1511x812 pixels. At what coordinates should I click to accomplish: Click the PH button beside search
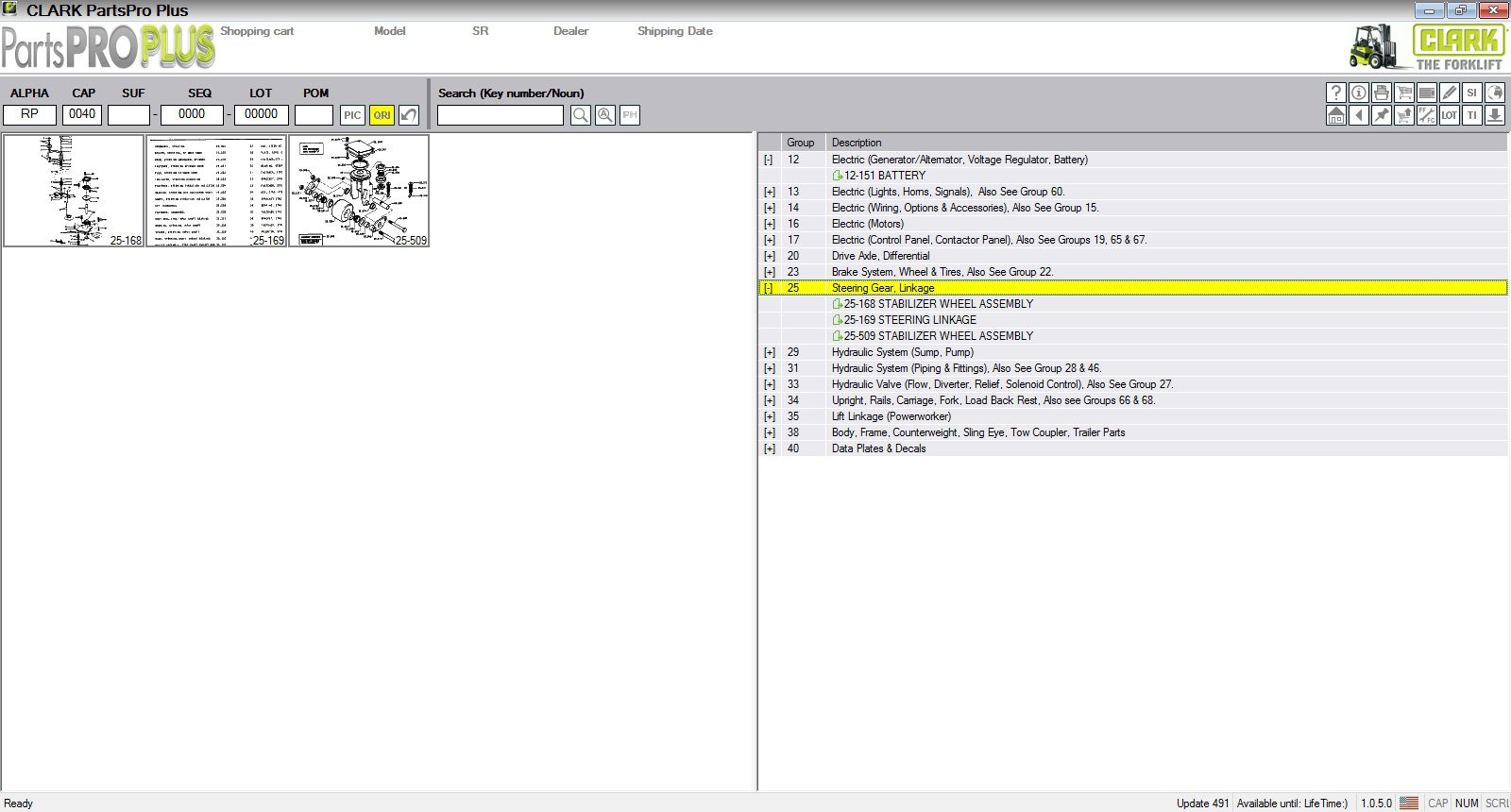click(x=630, y=115)
